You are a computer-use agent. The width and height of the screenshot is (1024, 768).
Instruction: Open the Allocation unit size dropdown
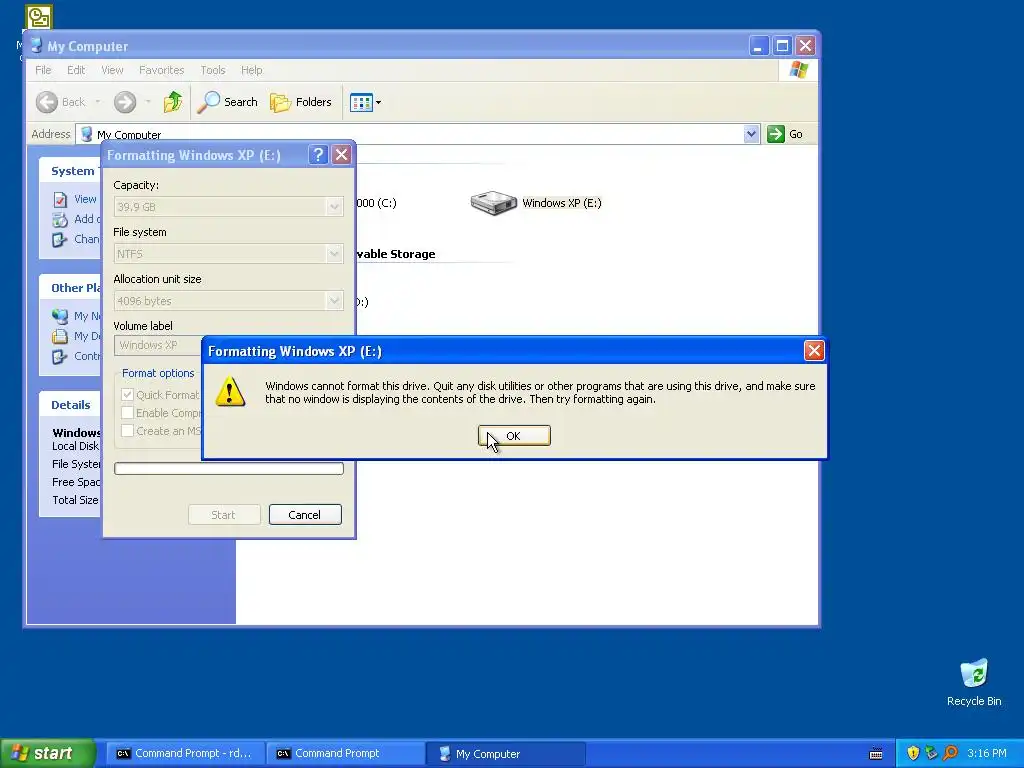click(x=334, y=301)
